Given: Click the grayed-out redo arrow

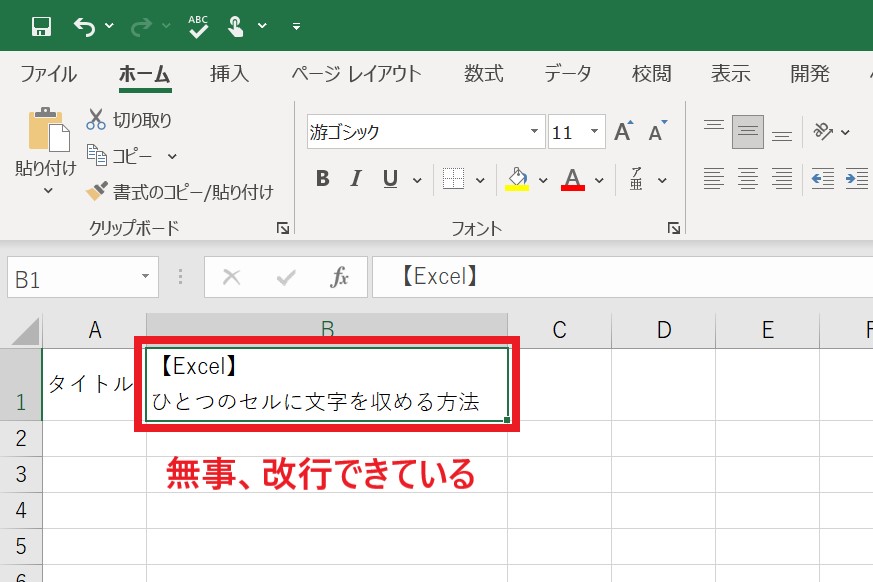Looking at the screenshot, I should pyautogui.click(x=141, y=26).
